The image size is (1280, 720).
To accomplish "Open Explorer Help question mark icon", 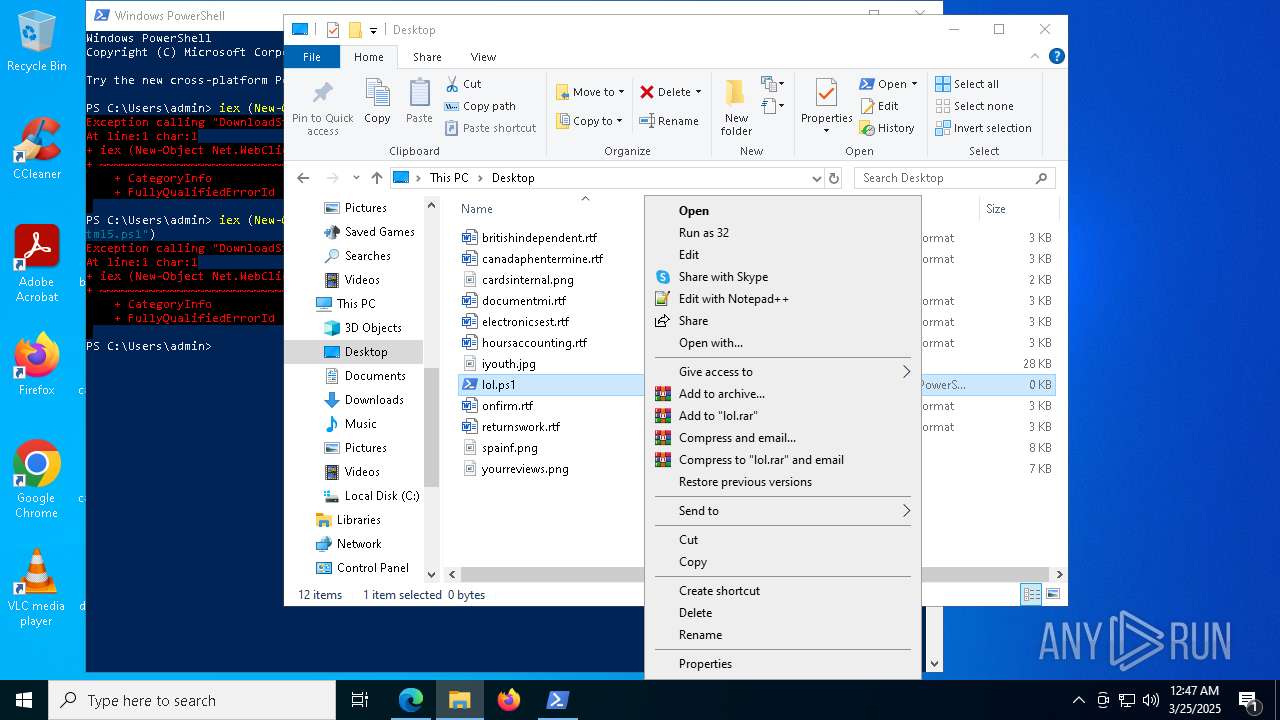I will pos(1056,57).
